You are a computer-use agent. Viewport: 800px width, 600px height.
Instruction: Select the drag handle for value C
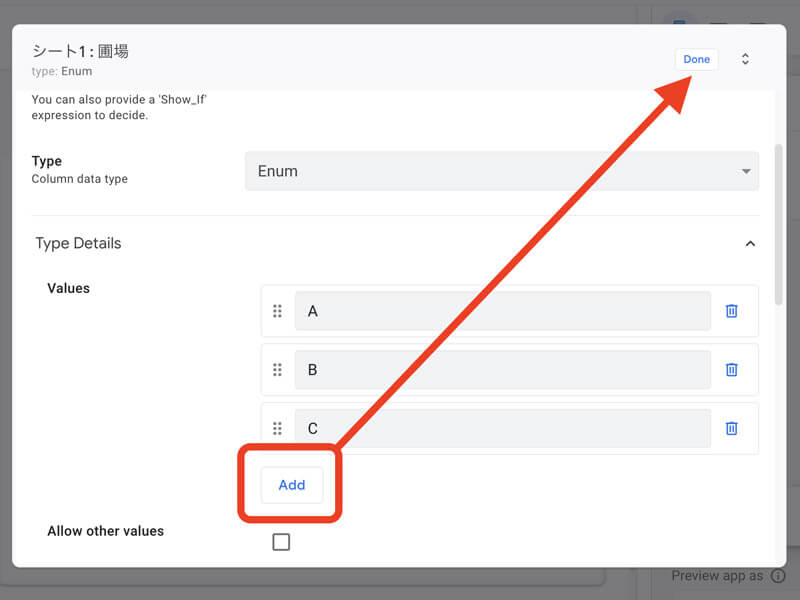(277, 428)
